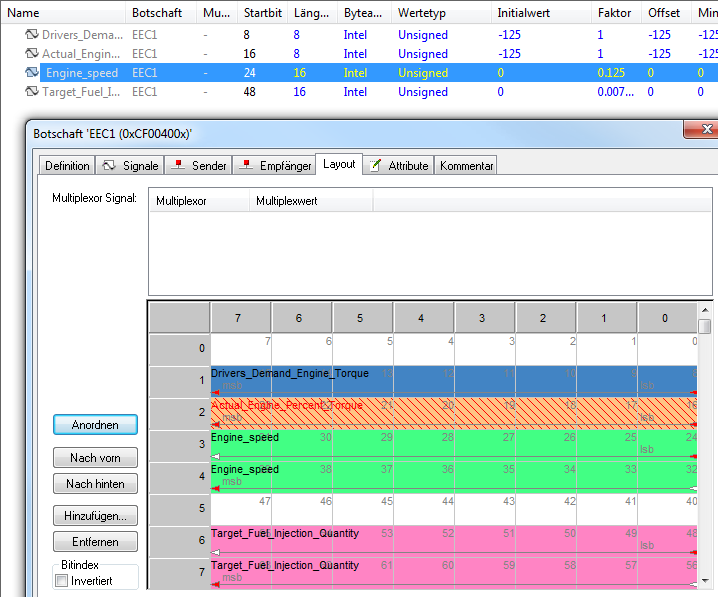Click the Nach vorn button
The width and height of the screenshot is (718, 597).
click(96, 458)
